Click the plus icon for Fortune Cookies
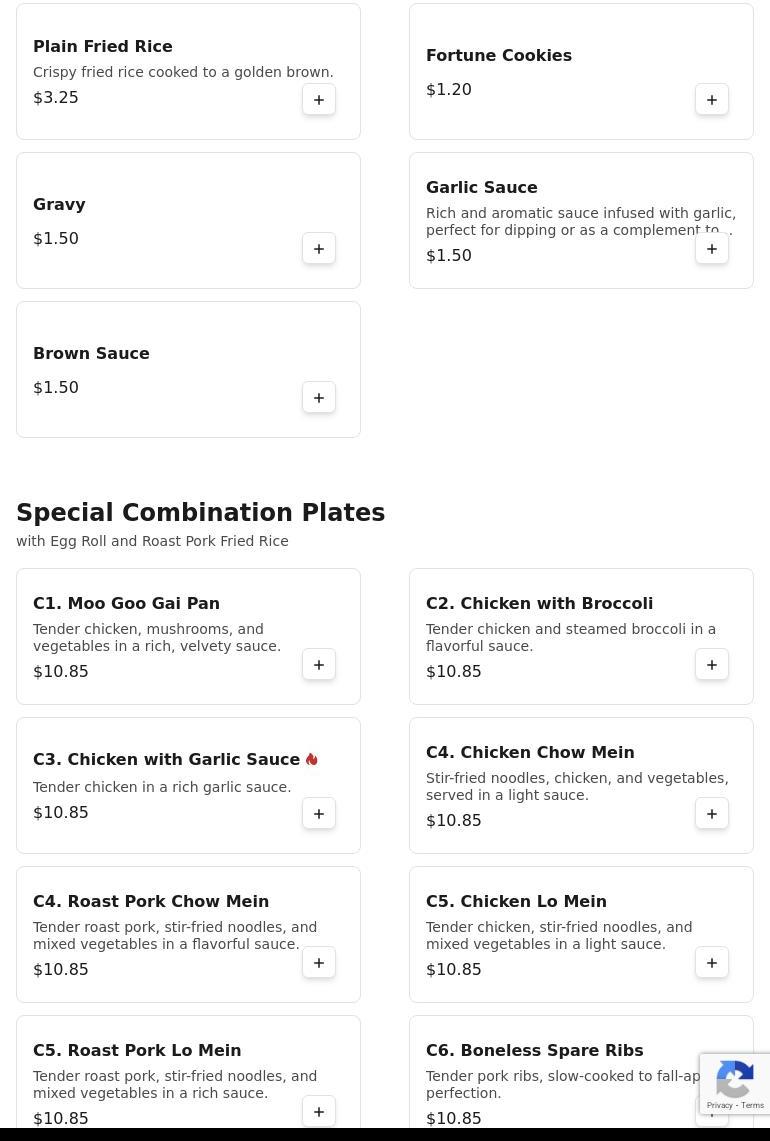The image size is (770, 1141). click(x=712, y=100)
